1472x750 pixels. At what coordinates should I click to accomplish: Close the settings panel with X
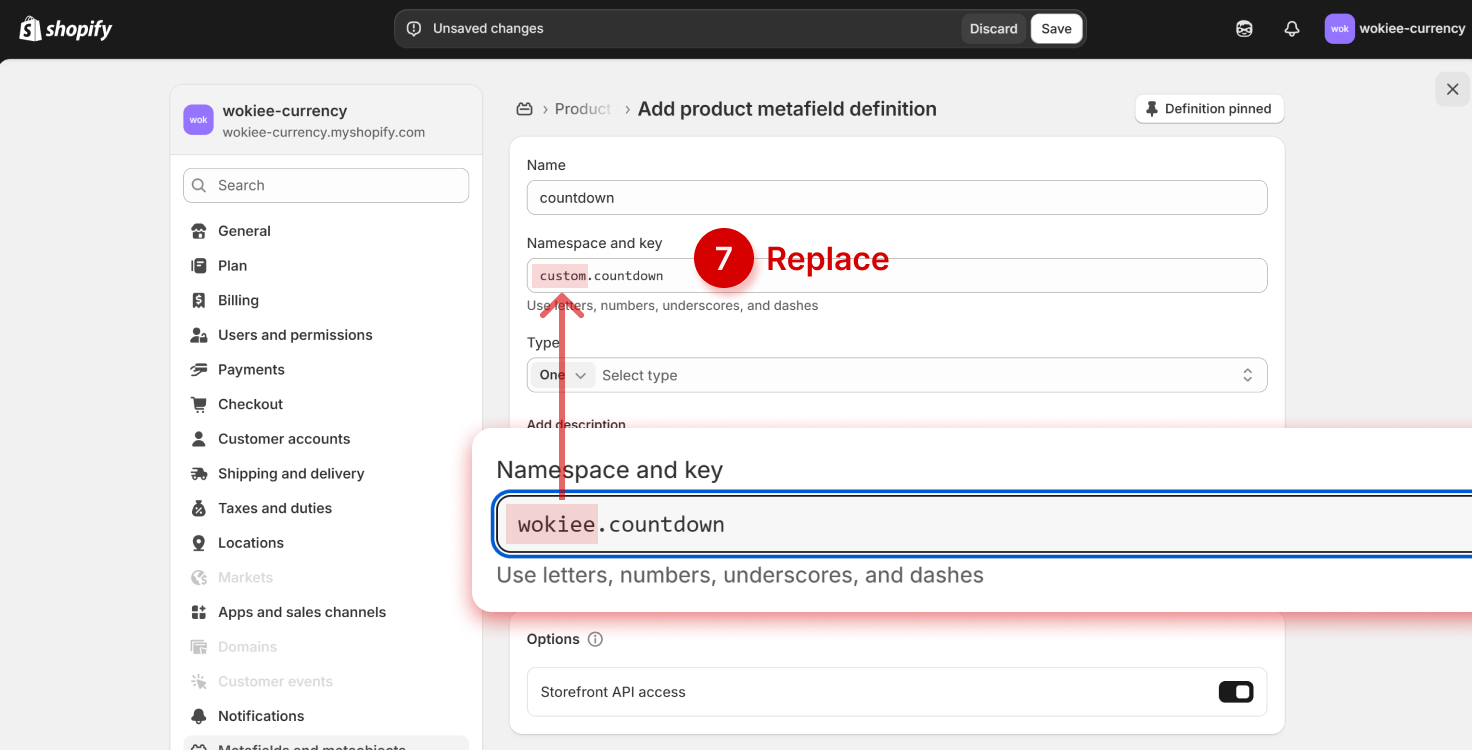(1452, 89)
